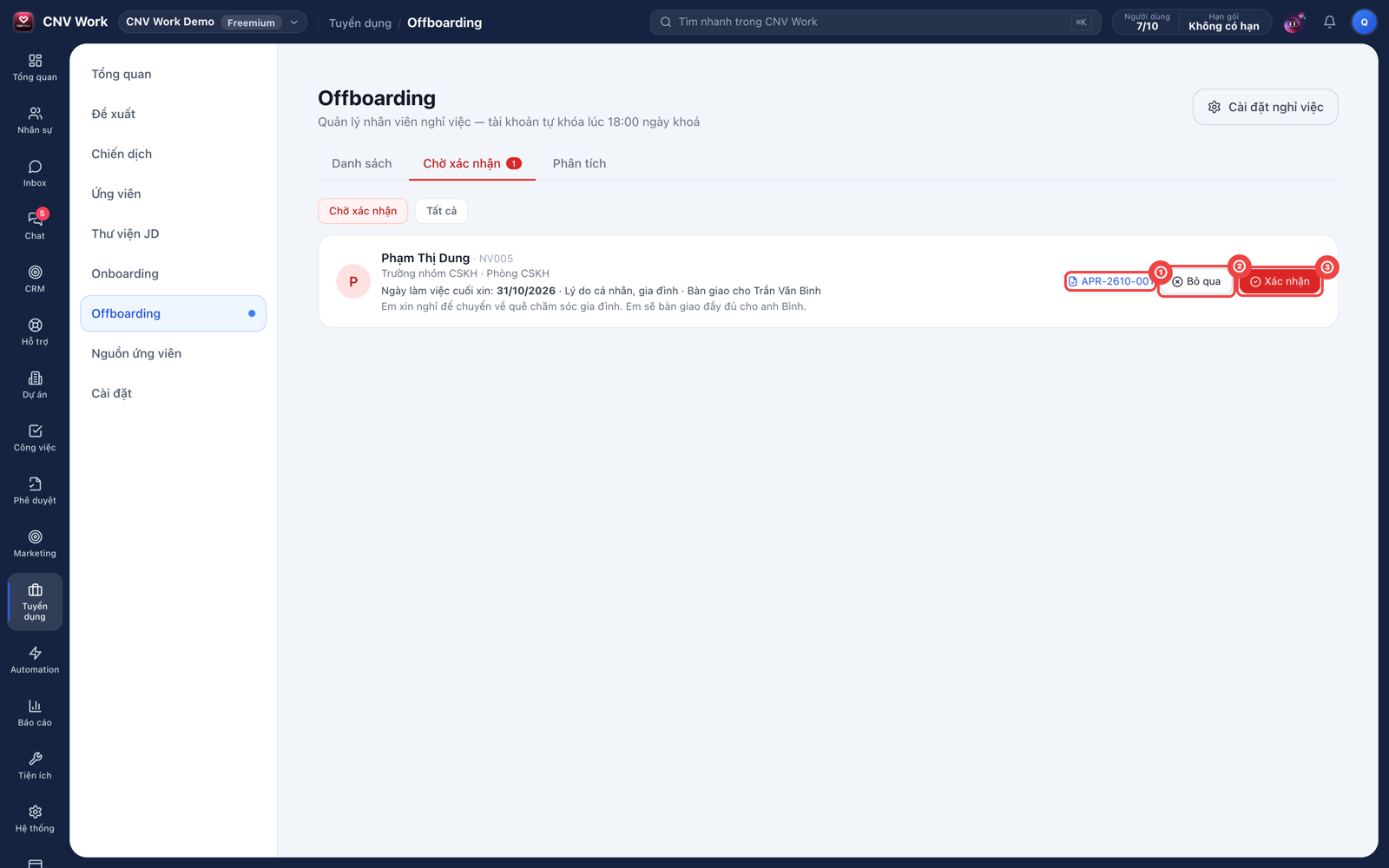1389x868 pixels.
Task: Open Chat with 5 unread badge
Action: (35, 226)
